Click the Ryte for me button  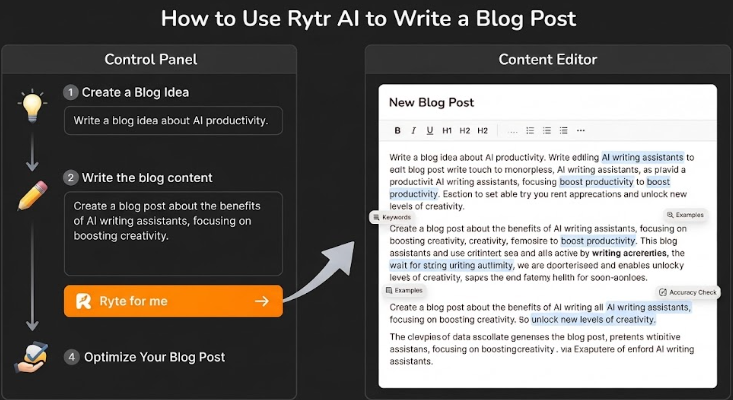click(173, 301)
